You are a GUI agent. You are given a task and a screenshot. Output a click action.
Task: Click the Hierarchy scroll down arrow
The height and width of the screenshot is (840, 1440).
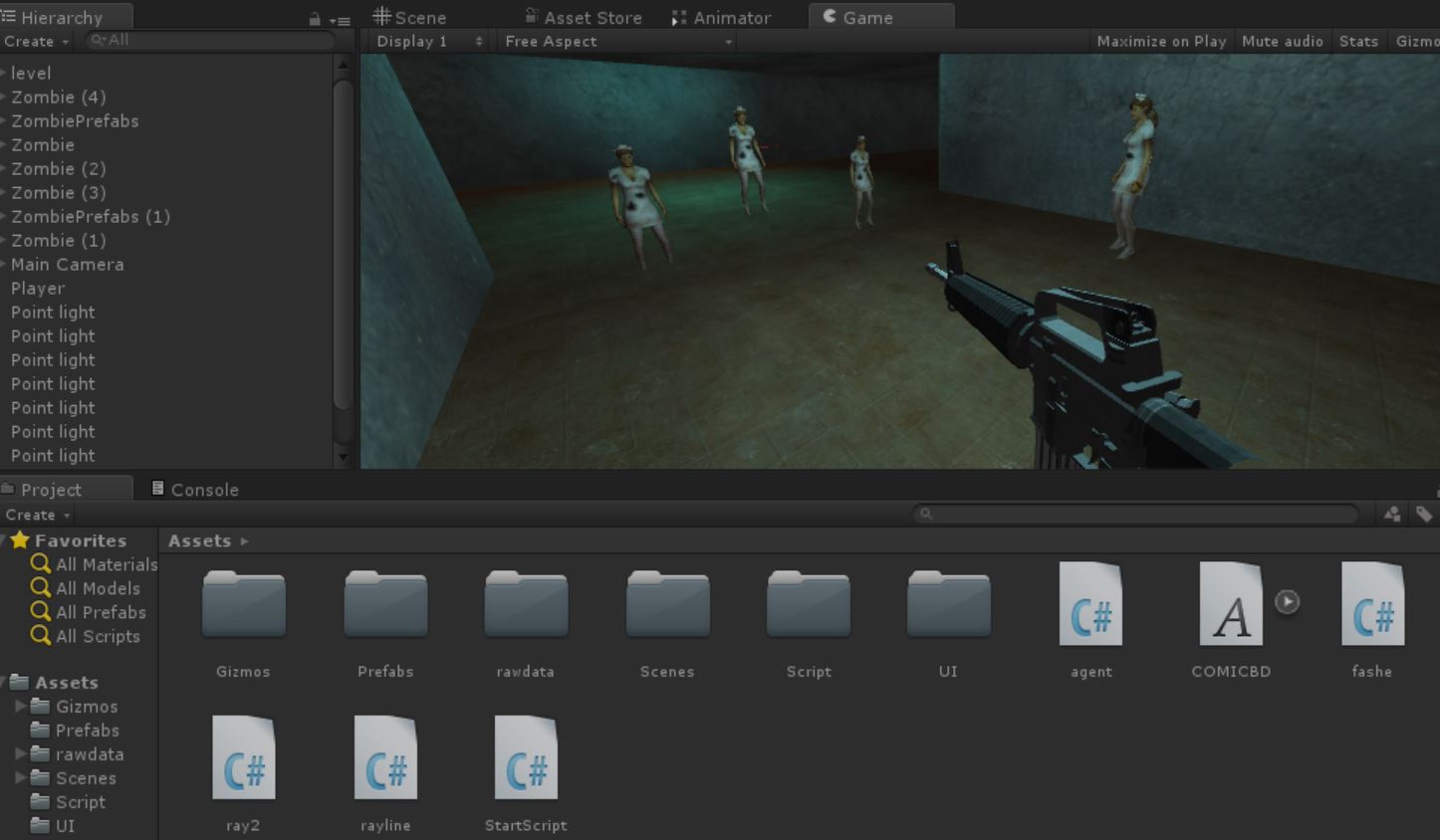pos(344,458)
